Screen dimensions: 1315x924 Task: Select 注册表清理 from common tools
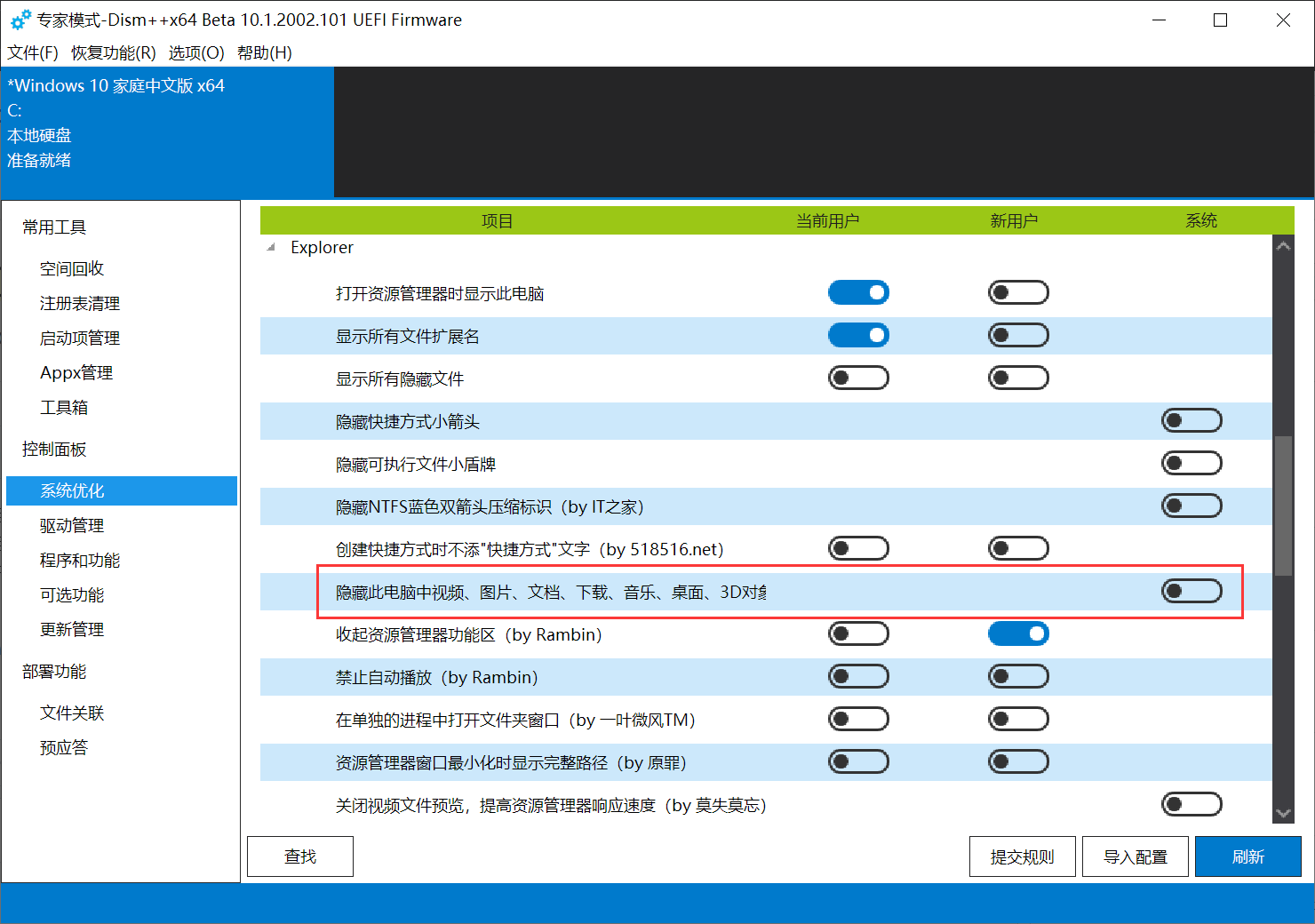(x=79, y=302)
